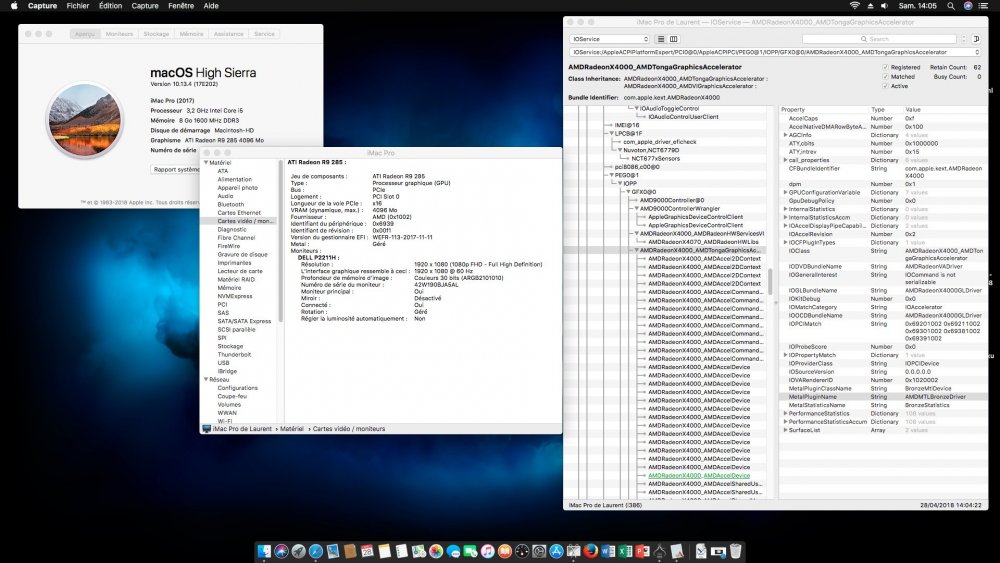Open the Apple menu
Viewport: 1000px width, 563px height.
[x=14, y=6]
